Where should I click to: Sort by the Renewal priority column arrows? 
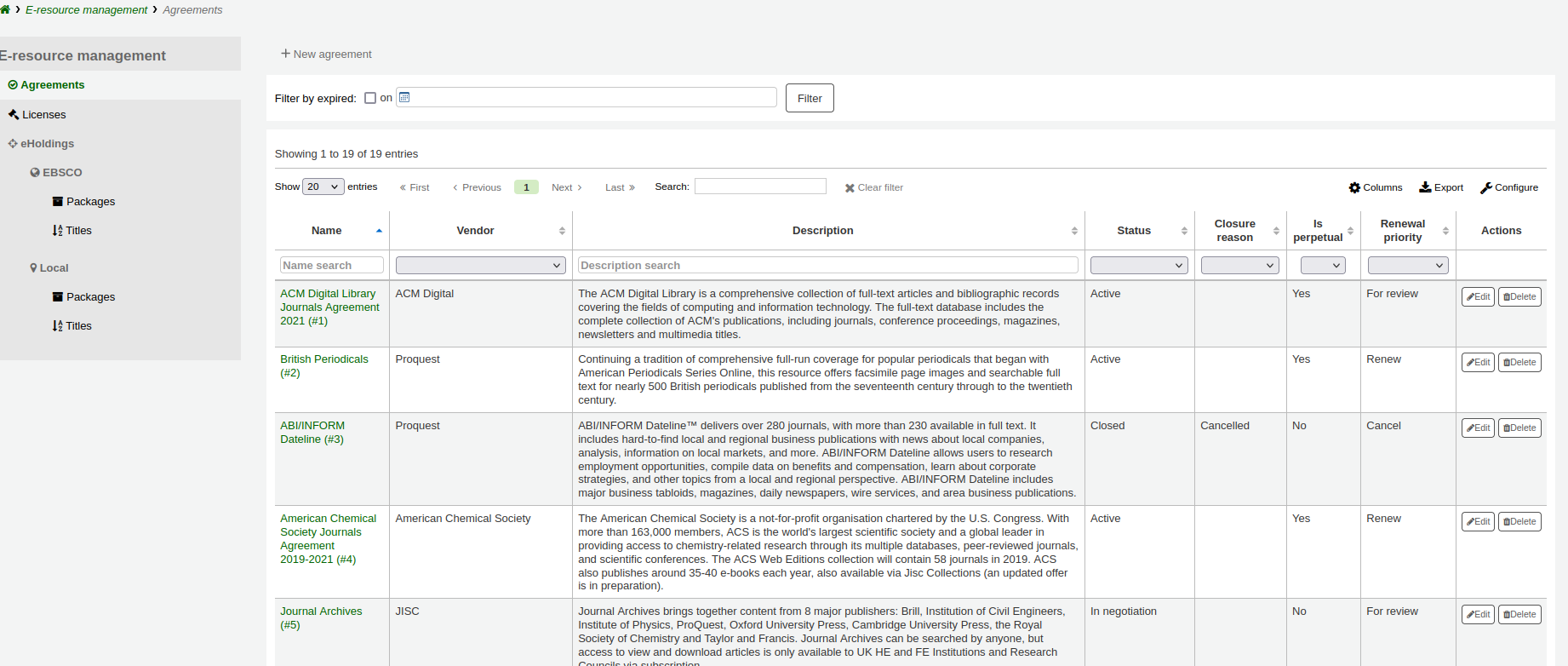point(1445,231)
